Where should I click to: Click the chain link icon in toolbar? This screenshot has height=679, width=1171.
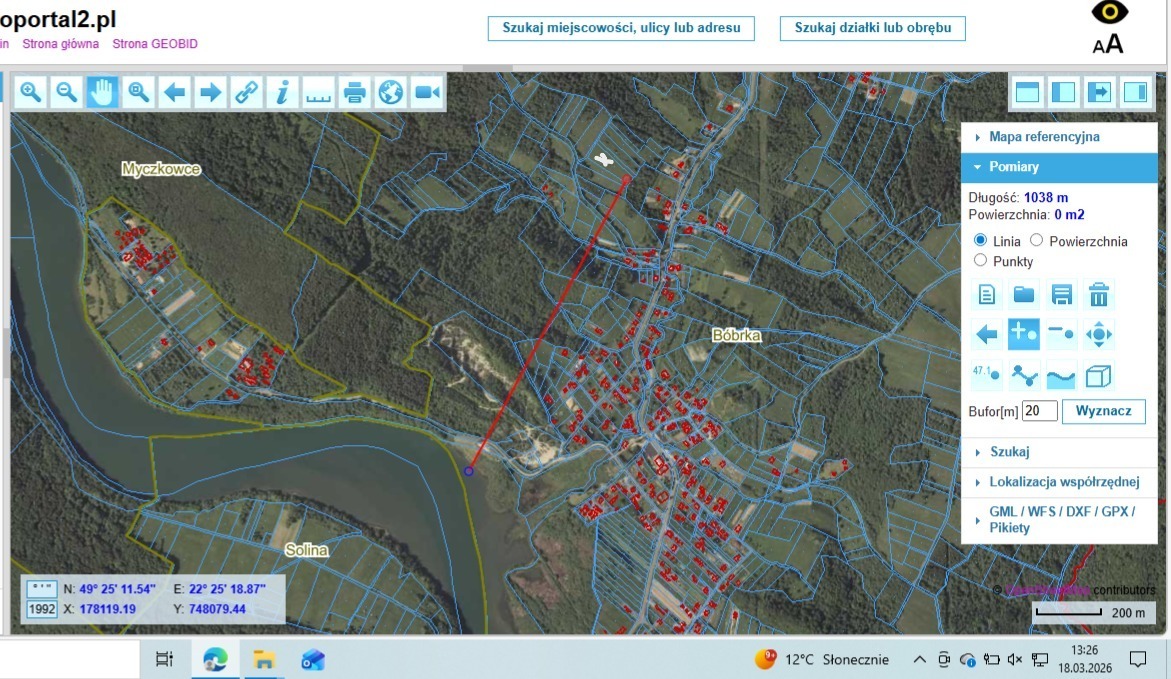[x=246, y=93]
